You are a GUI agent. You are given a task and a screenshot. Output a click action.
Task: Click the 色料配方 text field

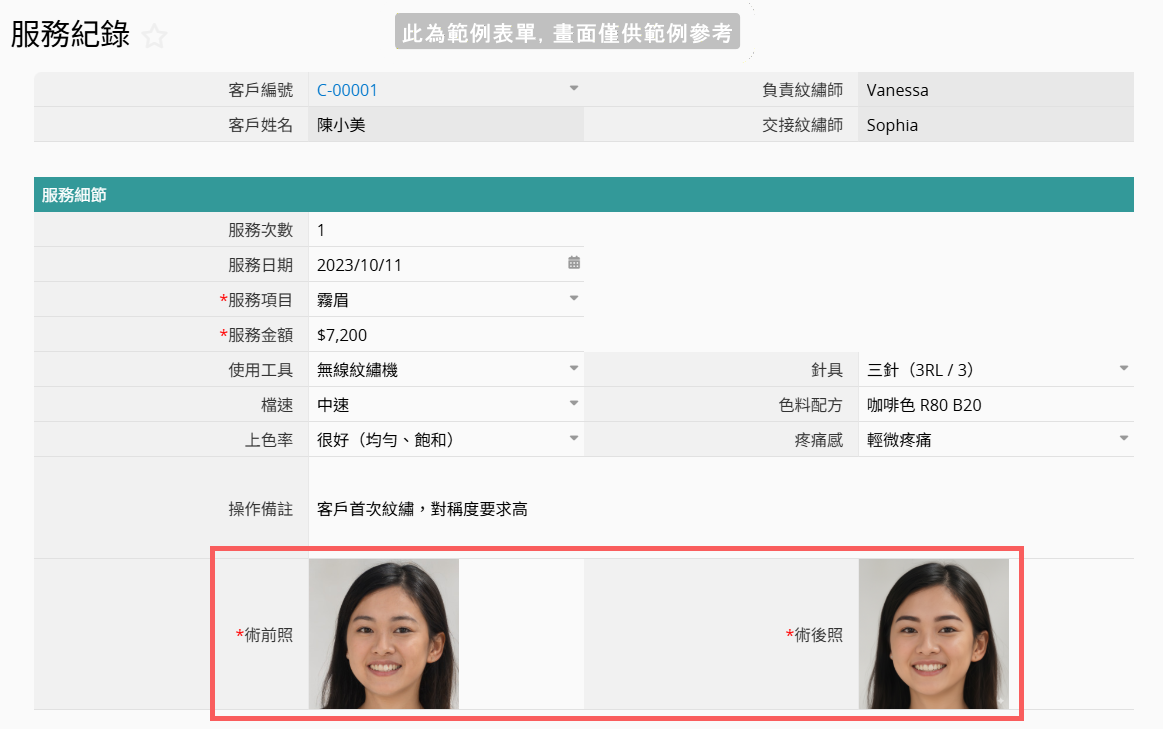995,405
